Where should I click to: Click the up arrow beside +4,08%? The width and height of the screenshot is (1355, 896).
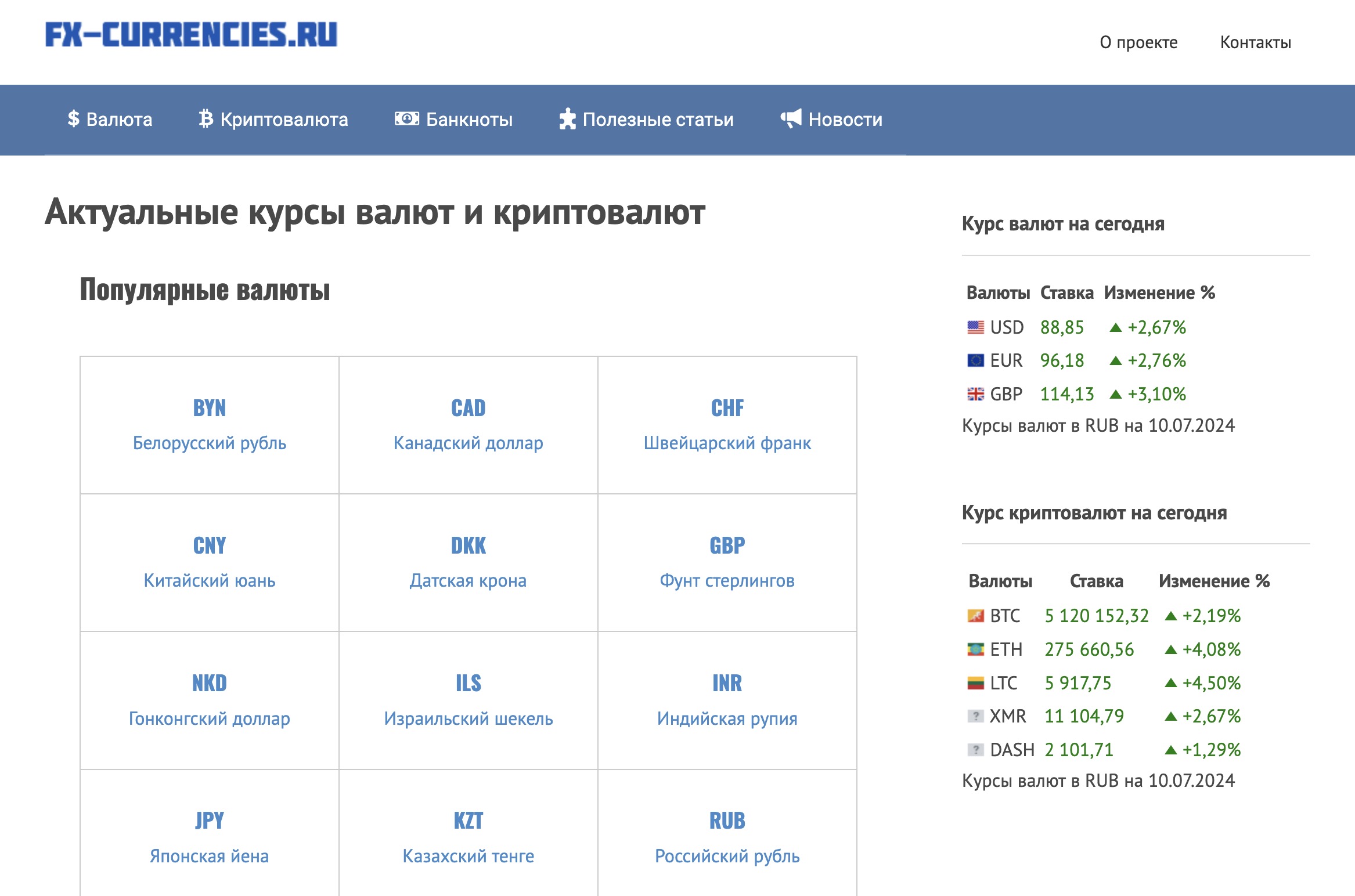click(x=1171, y=650)
